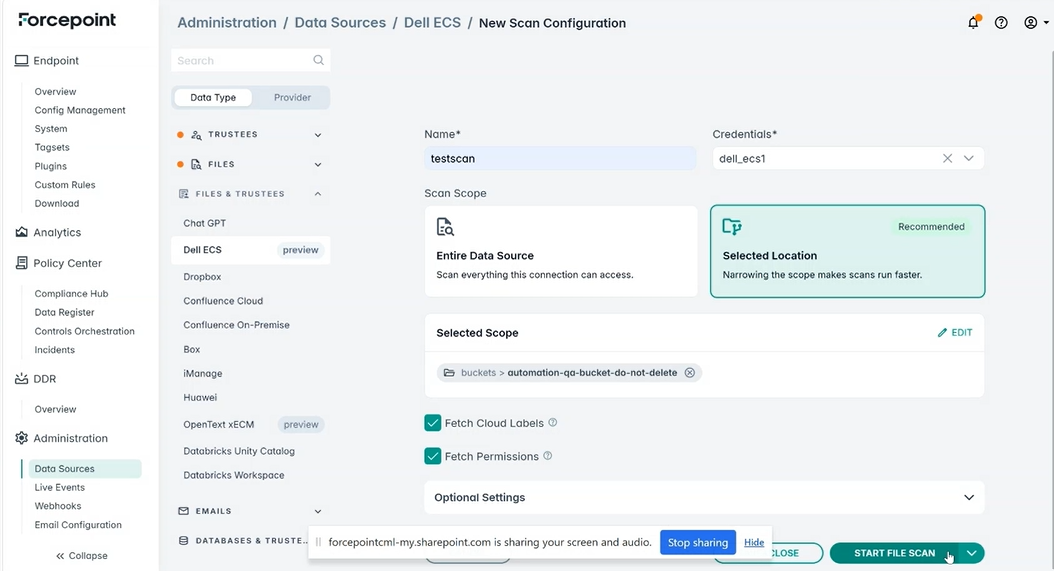The width and height of the screenshot is (1054, 571).
Task: Click the Name input field
Action: (561, 159)
